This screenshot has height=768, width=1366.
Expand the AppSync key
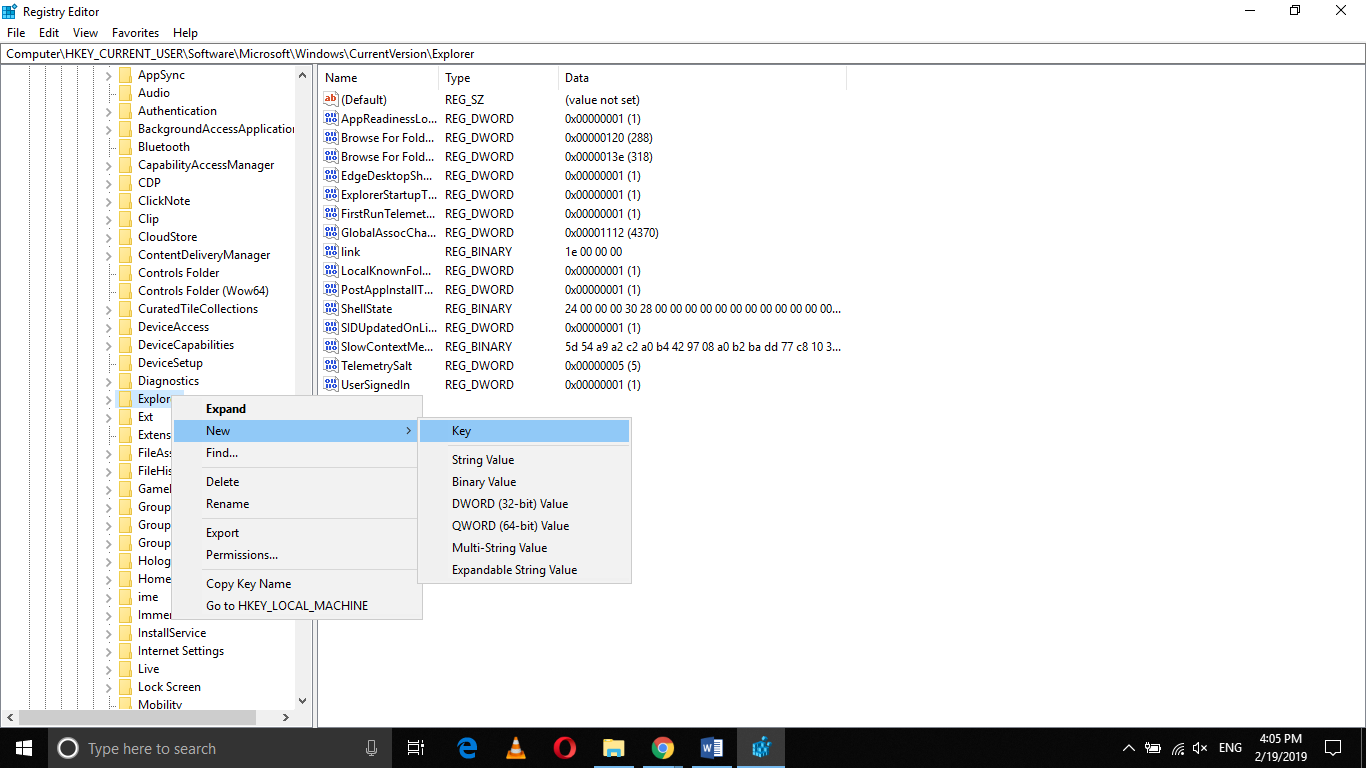click(109, 75)
